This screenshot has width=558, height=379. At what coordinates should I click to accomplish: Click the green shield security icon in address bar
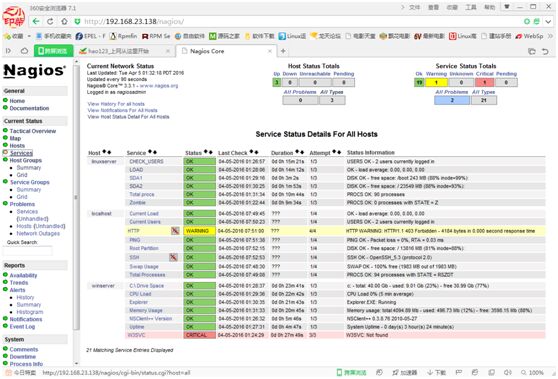click(x=77, y=22)
